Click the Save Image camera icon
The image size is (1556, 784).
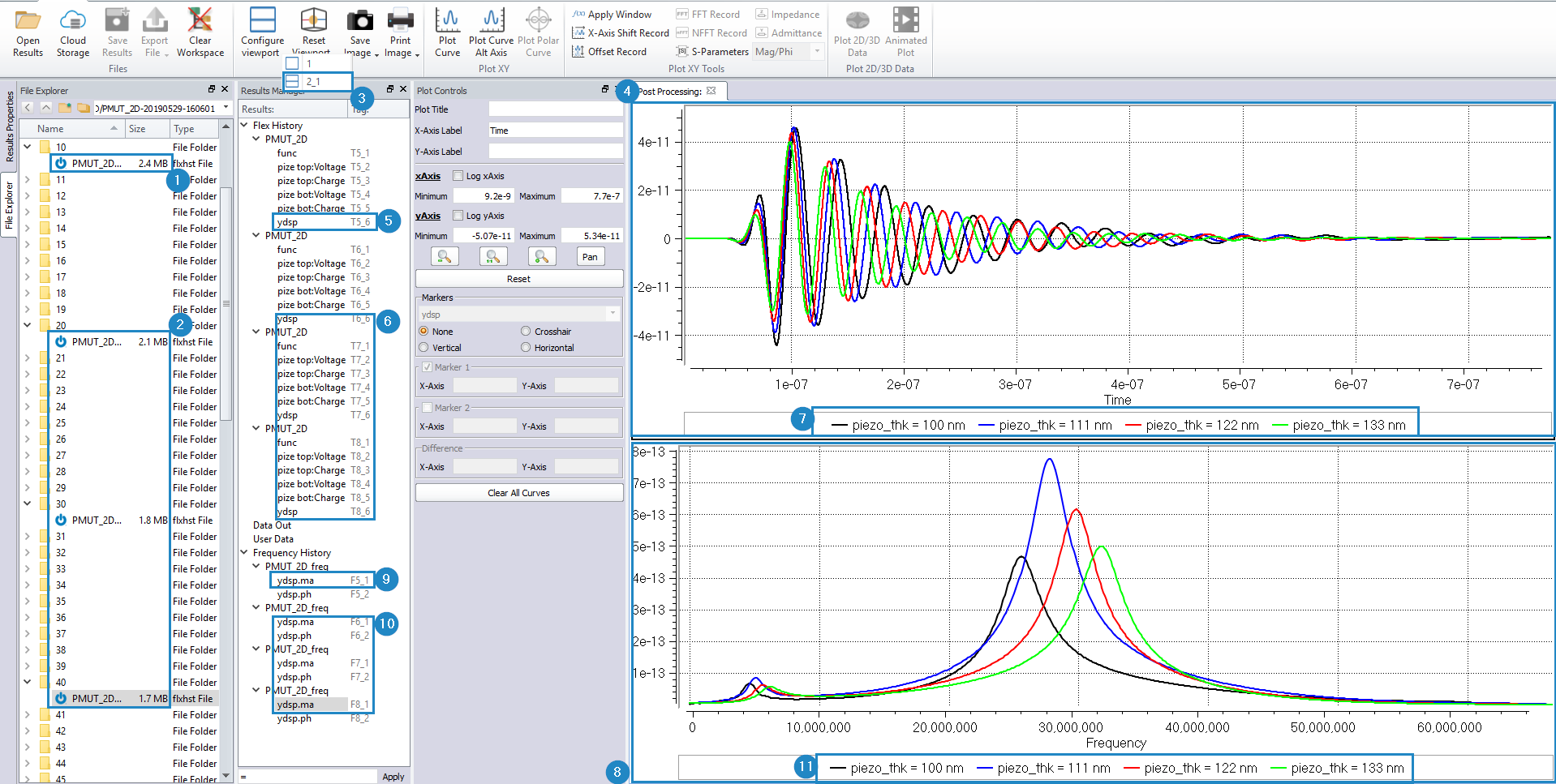pos(360,19)
